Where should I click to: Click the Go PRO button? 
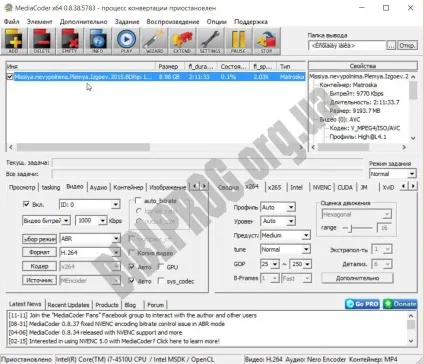pyautogui.click(x=362, y=304)
